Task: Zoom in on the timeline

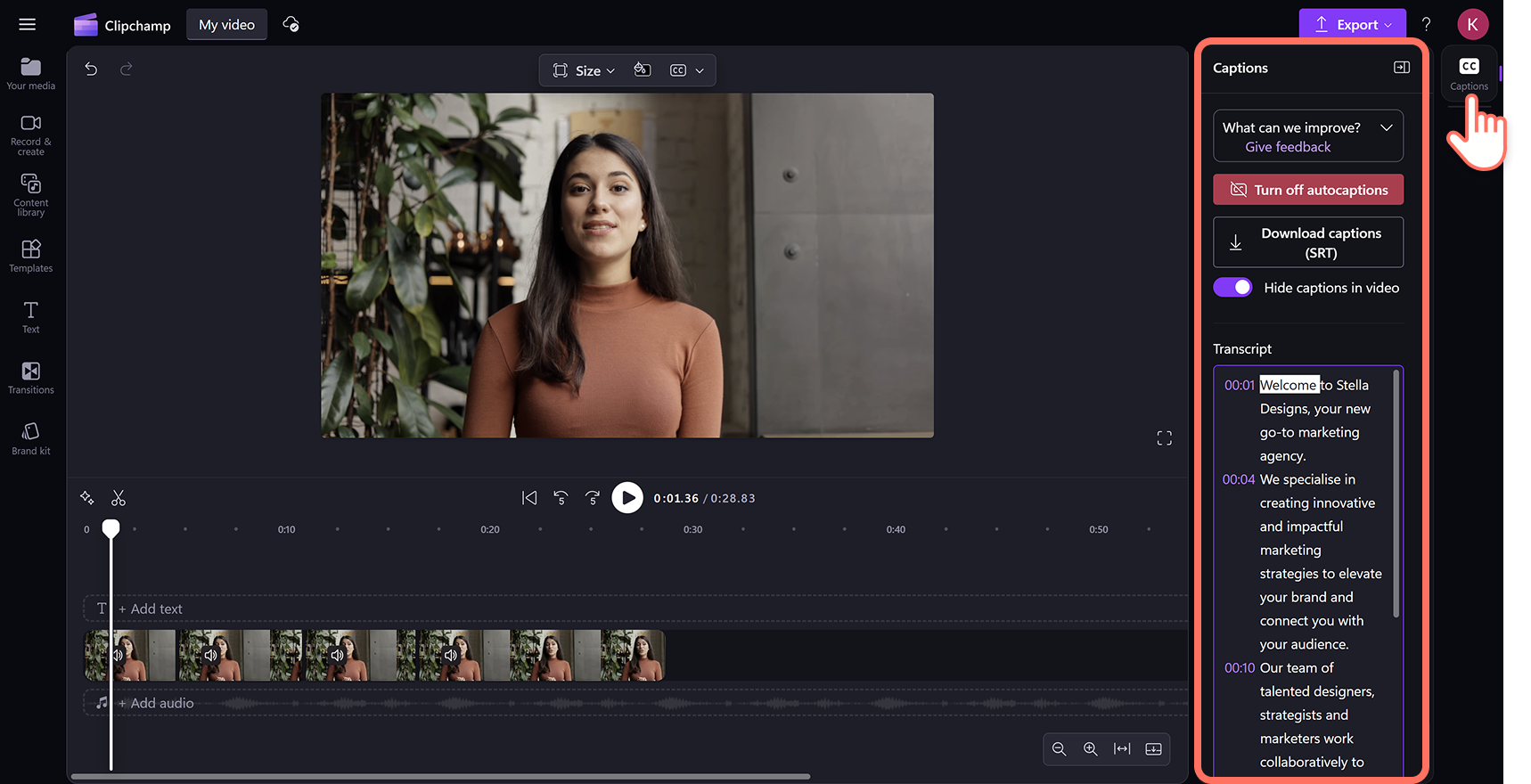Action: coord(1090,749)
